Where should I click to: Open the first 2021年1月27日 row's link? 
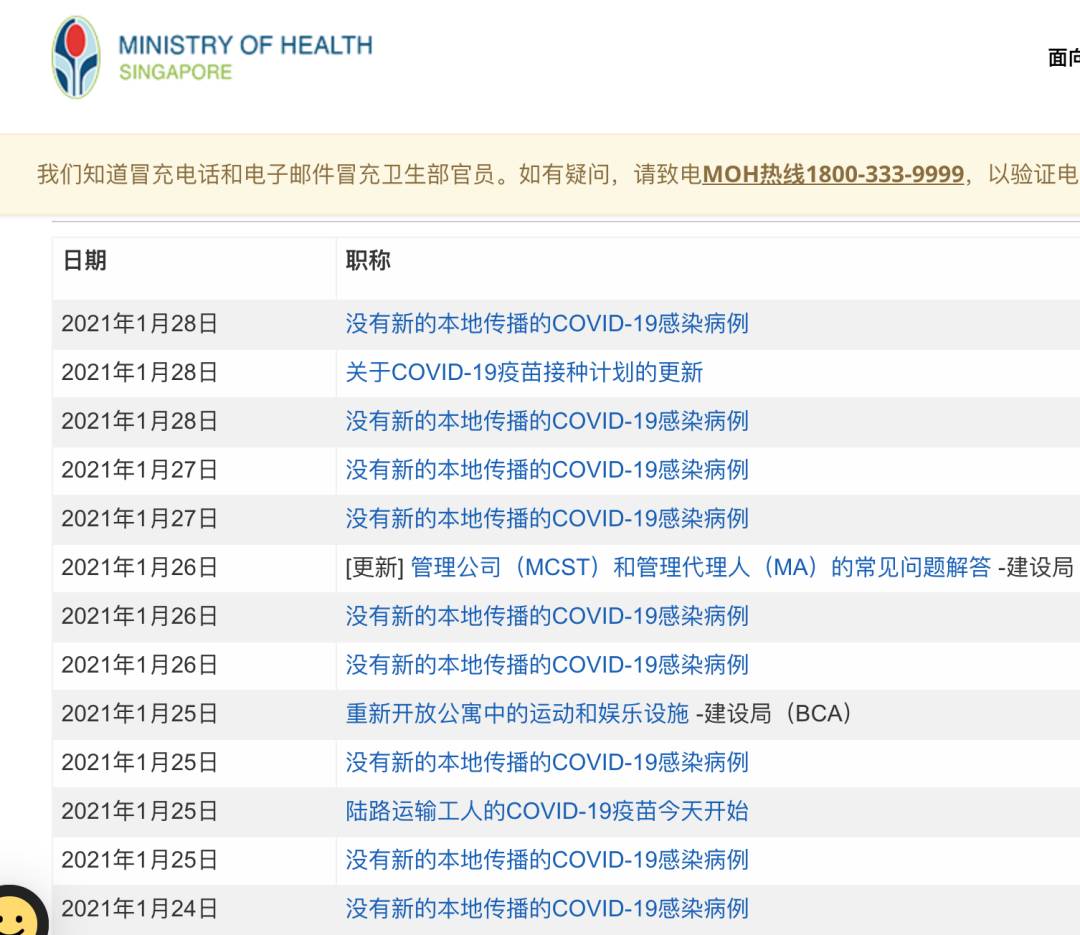[546, 470]
